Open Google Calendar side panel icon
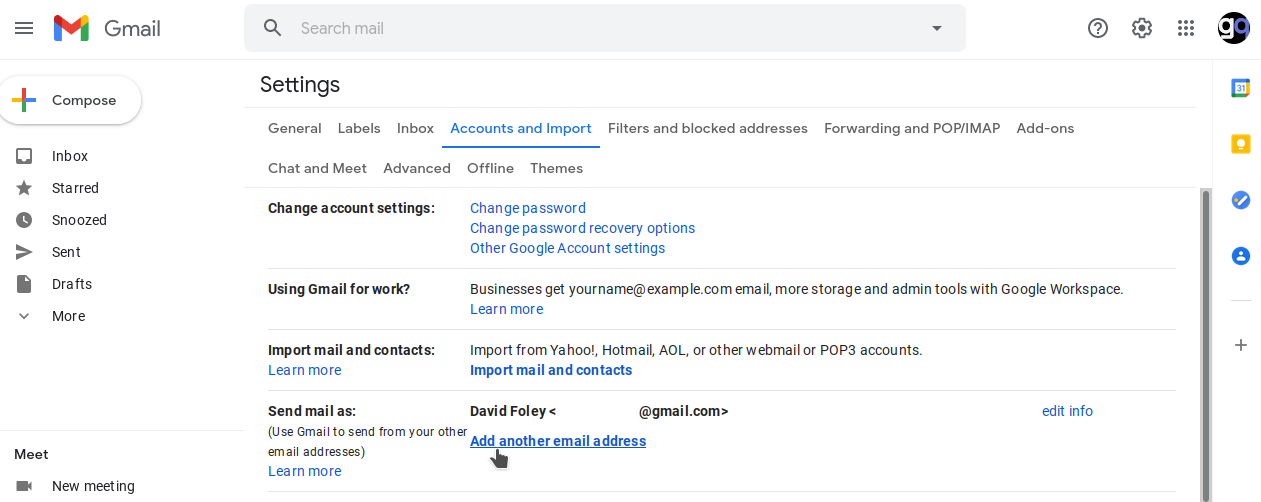The height and width of the screenshot is (502, 1261). [x=1240, y=88]
